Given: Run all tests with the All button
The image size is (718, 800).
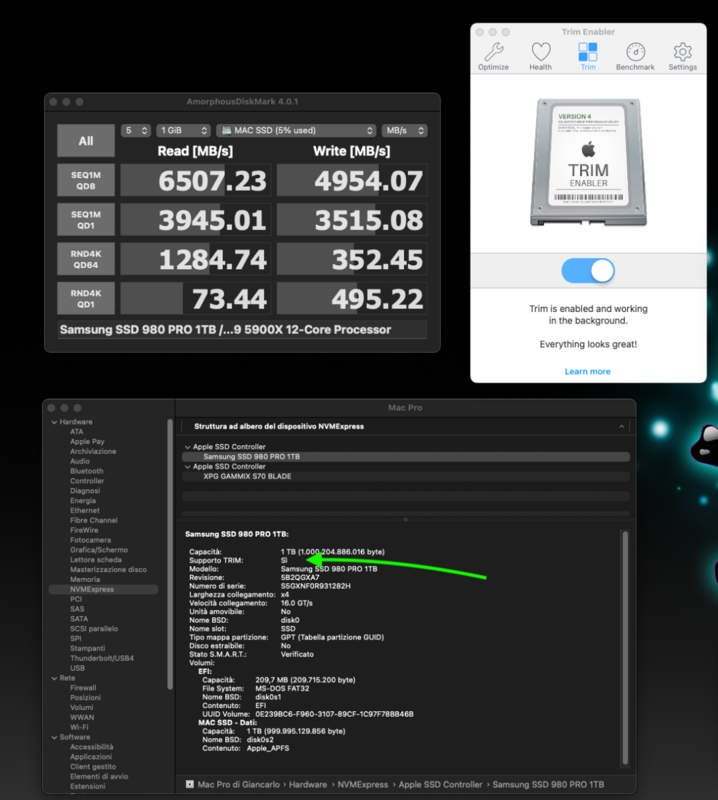Looking at the screenshot, I should tap(86, 141).
